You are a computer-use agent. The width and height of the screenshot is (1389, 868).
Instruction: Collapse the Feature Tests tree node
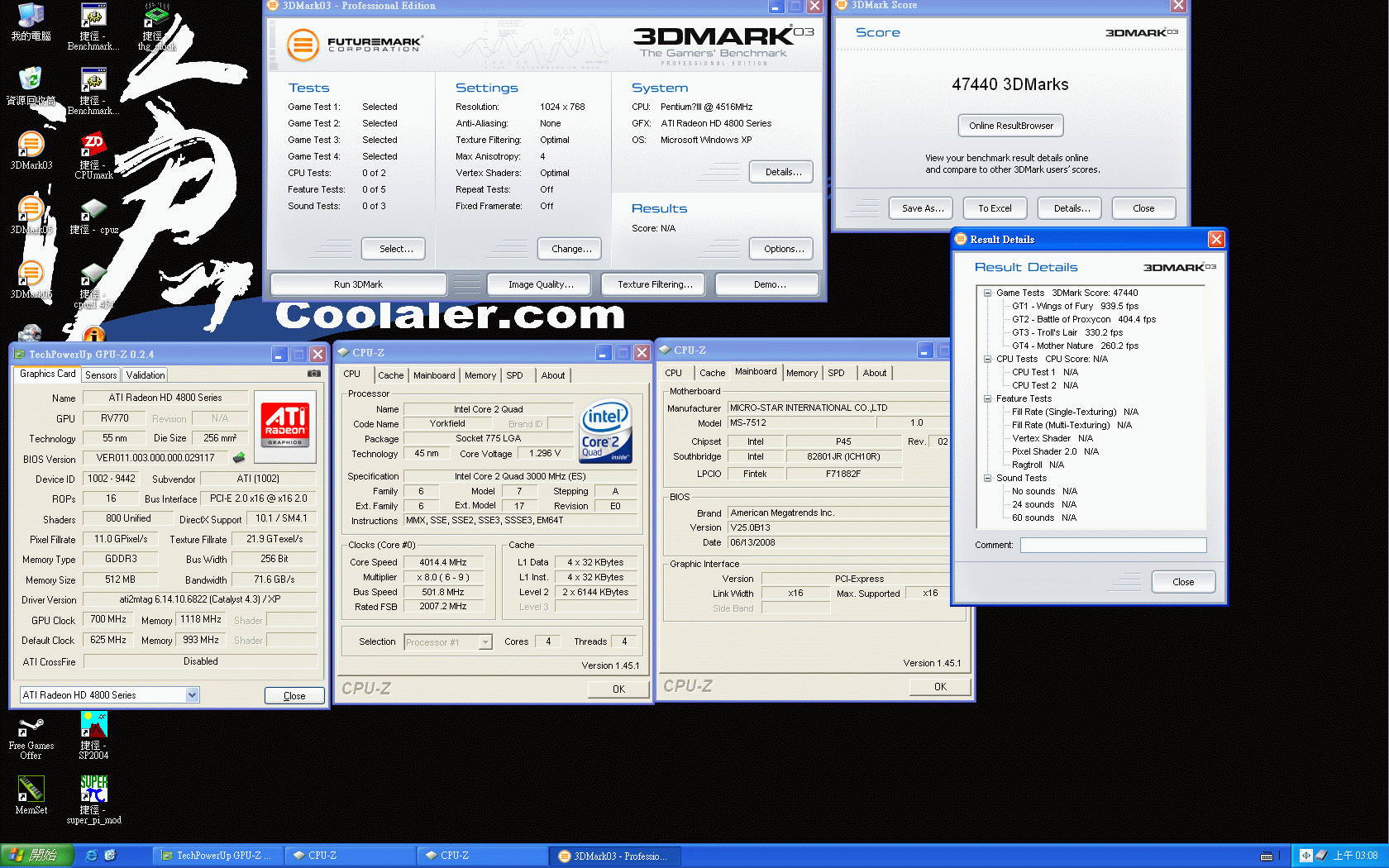click(x=987, y=398)
